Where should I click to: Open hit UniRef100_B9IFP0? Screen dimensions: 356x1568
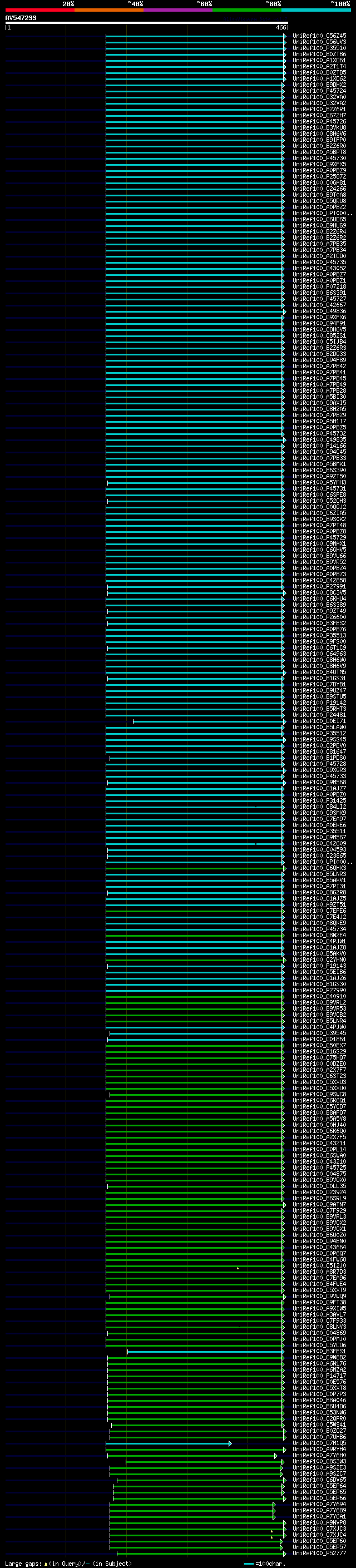coord(319,140)
